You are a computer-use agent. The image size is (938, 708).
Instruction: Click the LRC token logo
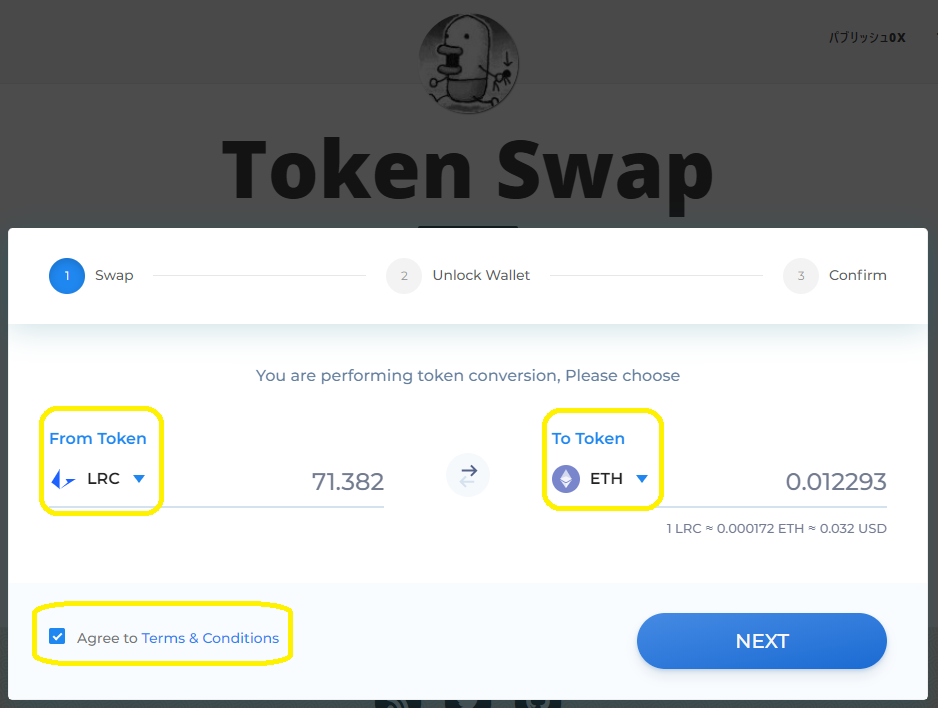61,479
